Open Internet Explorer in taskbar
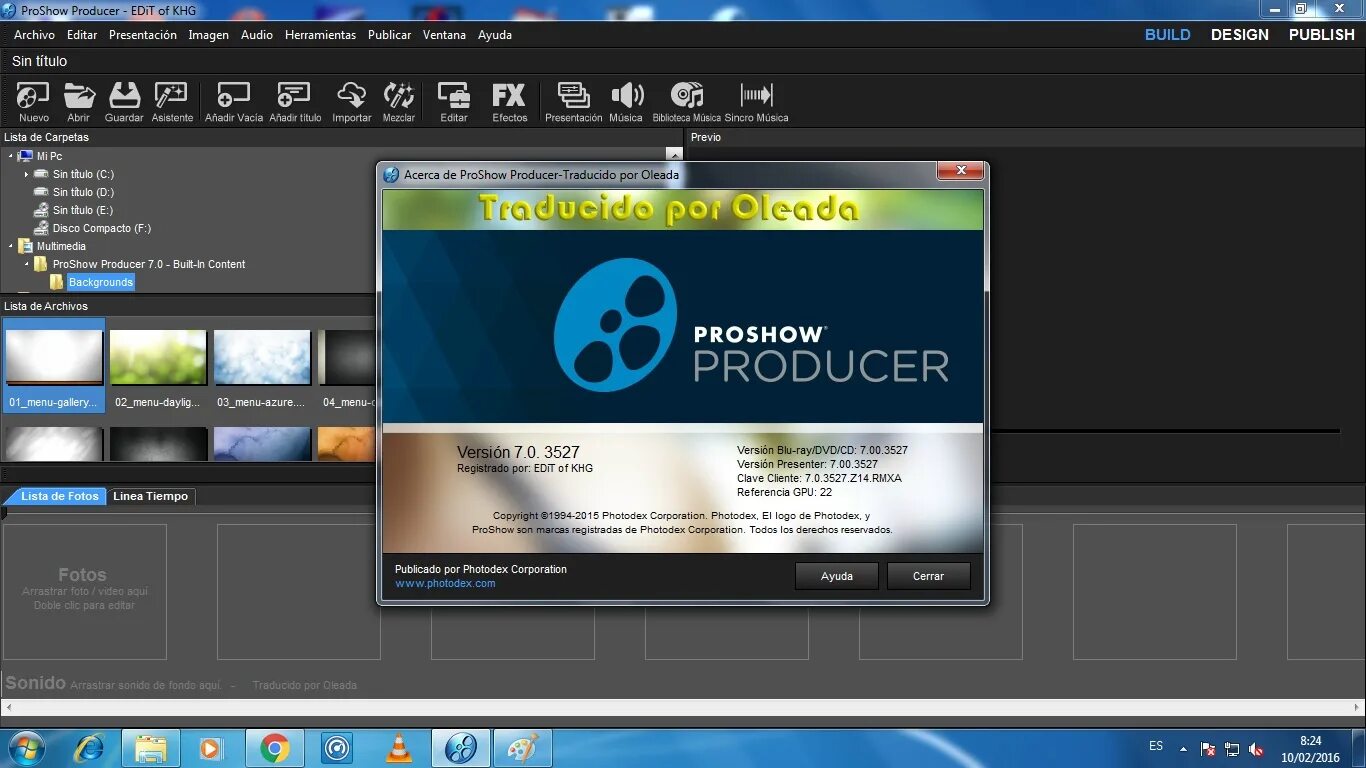The width and height of the screenshot is (1366, 768). point(88,748)
